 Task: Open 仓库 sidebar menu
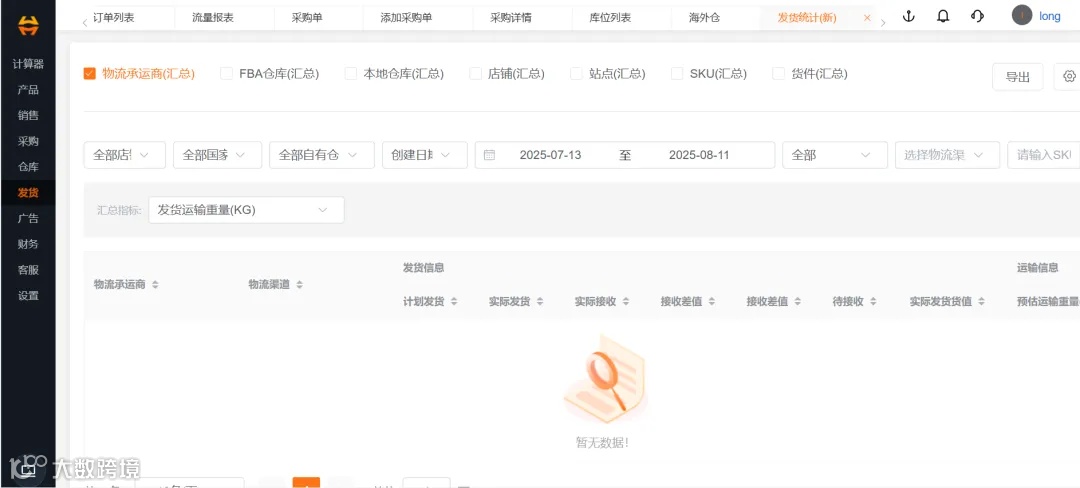click(x=28, y=167)
